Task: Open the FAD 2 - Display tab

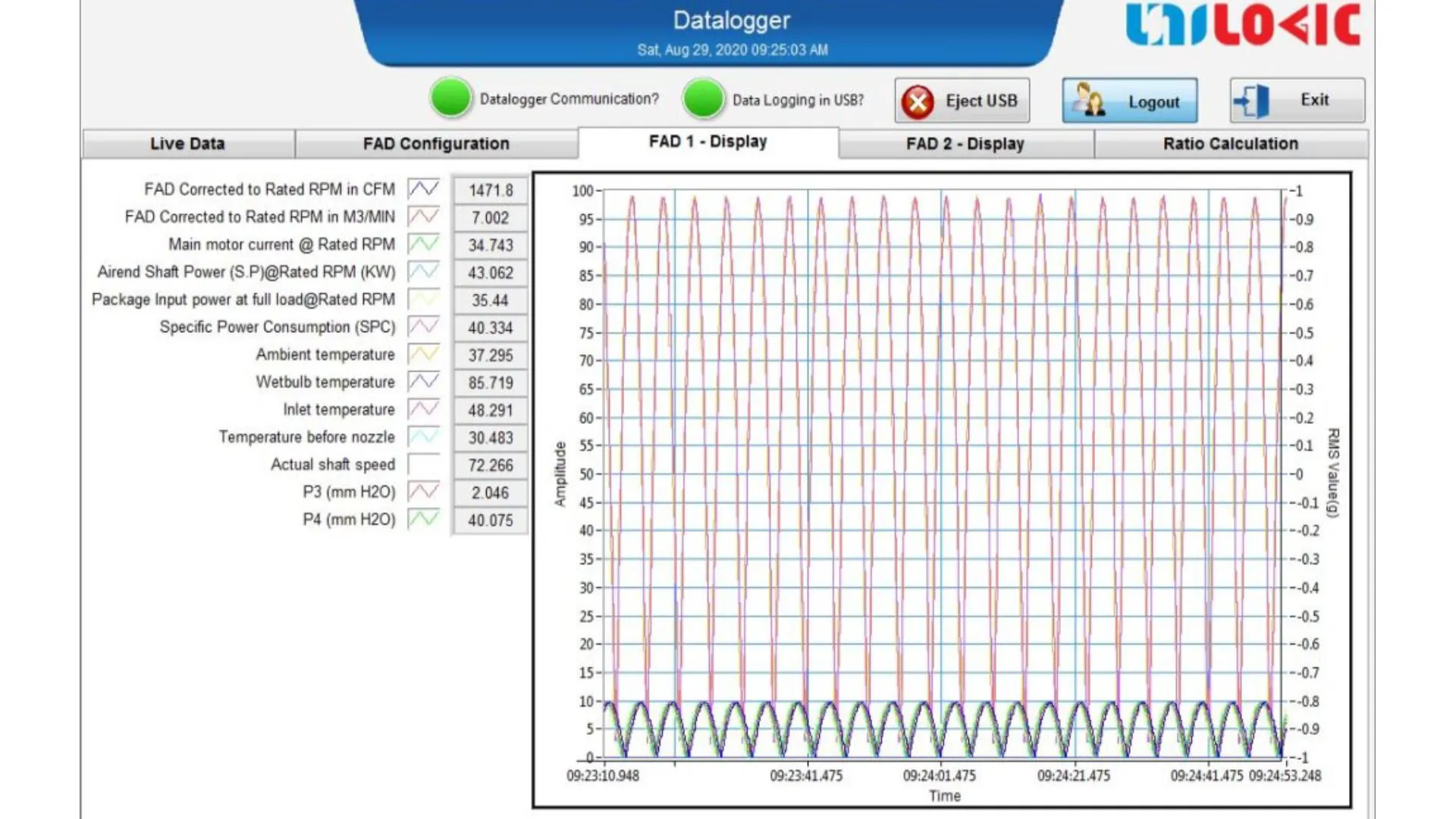Action: click(x=965, y=144)
